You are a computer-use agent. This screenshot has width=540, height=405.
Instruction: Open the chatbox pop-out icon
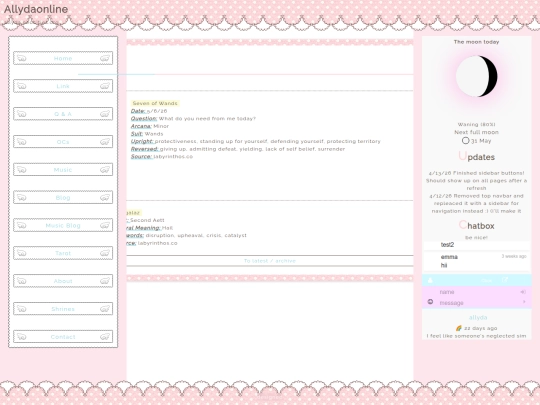click(505, 280)
